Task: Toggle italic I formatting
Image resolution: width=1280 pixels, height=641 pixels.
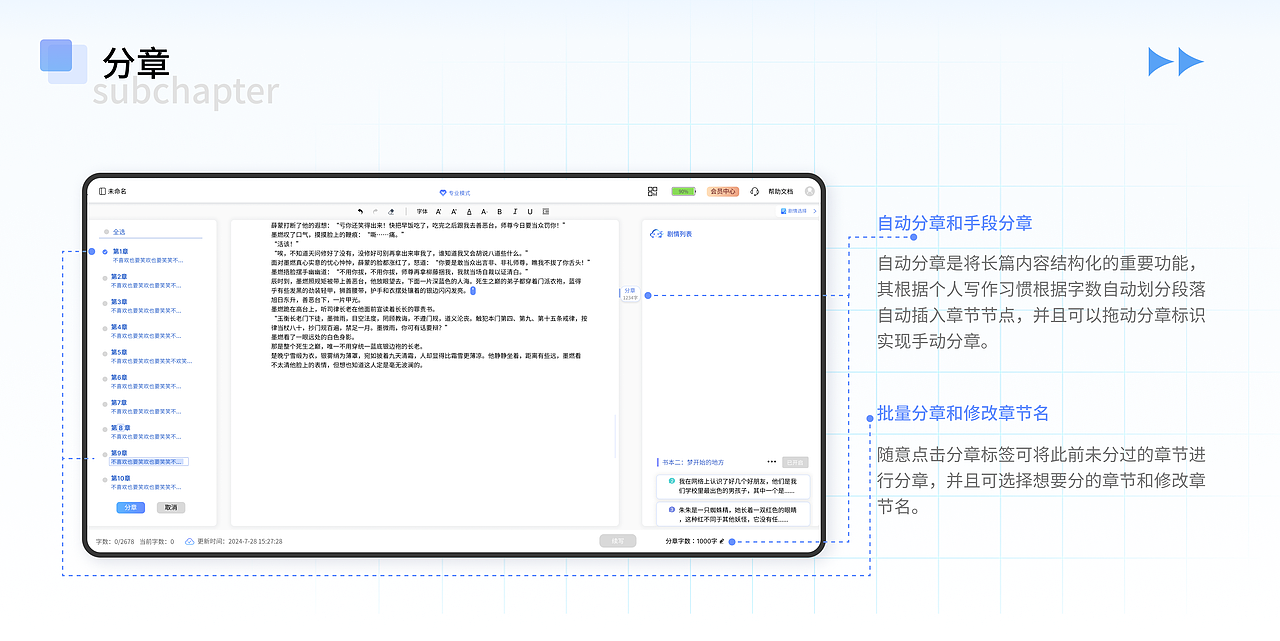Action: [515, 212]
